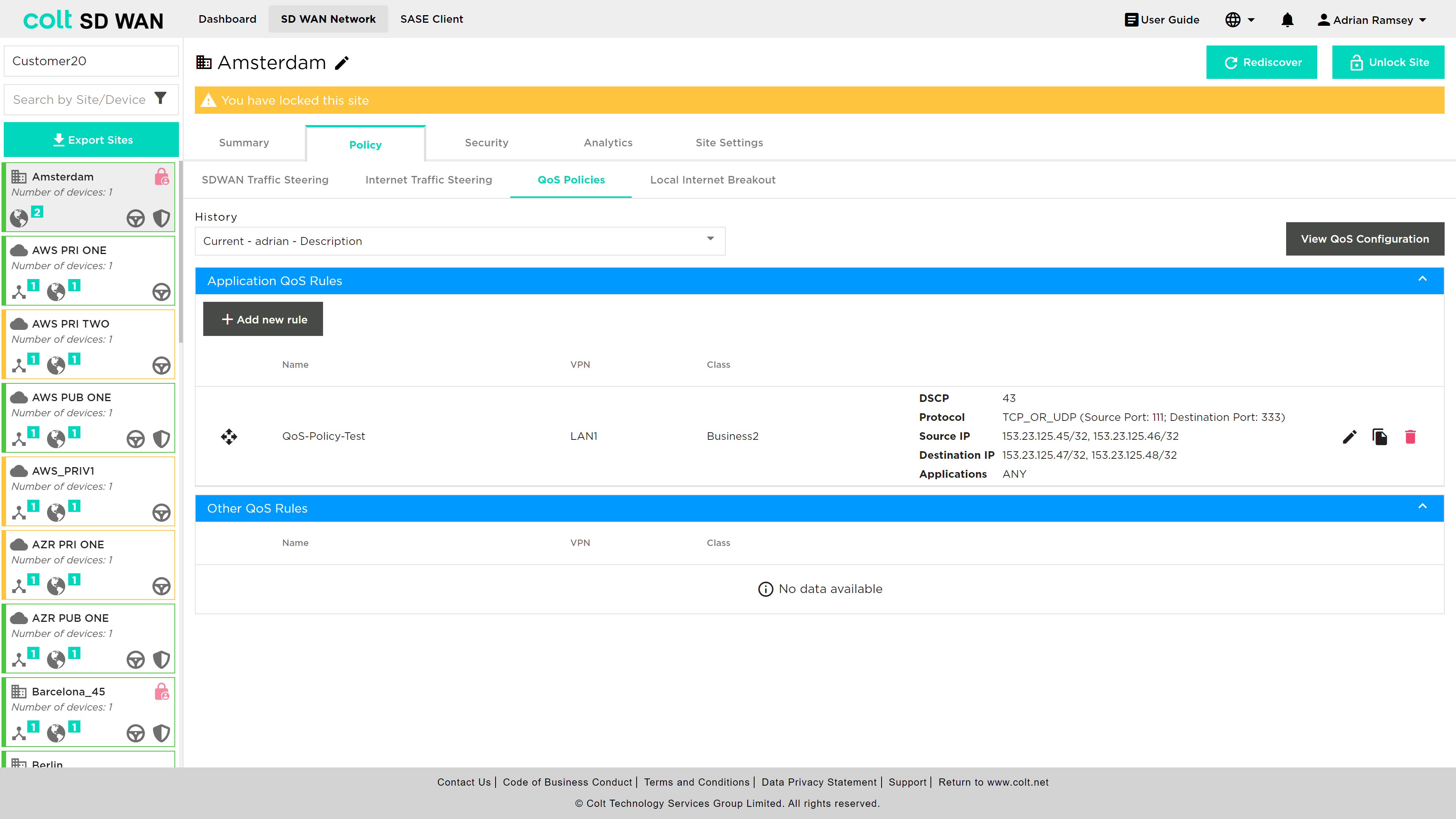Click Add new rule button
Image resolution: width=1456 pixels, height=819 pixels.
[263, 319]
